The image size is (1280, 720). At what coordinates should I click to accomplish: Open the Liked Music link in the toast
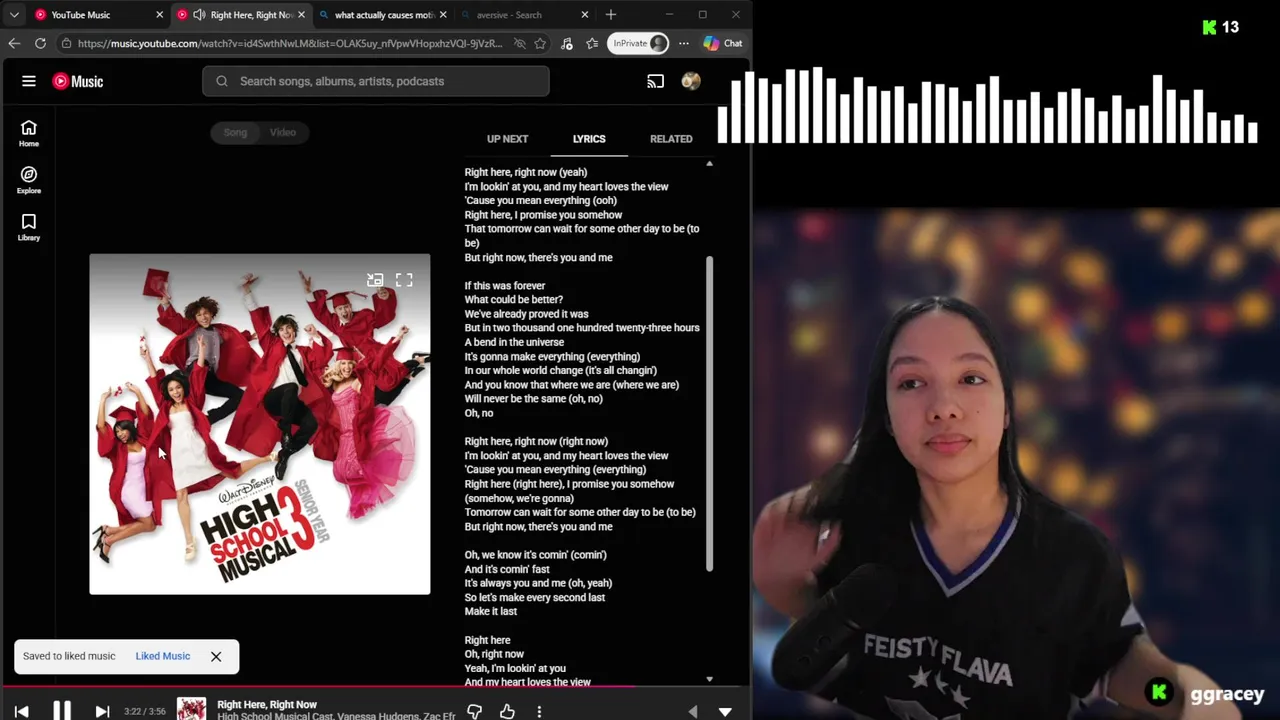pyautogui.click(x=163, y=656)
